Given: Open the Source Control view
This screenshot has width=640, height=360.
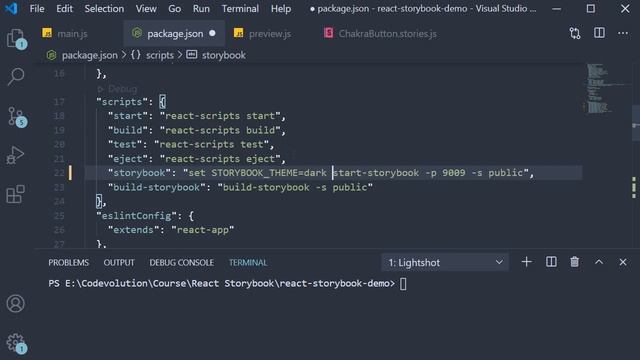Looking at the screenshot, I should pyautogui.click(x=16, y=117).
